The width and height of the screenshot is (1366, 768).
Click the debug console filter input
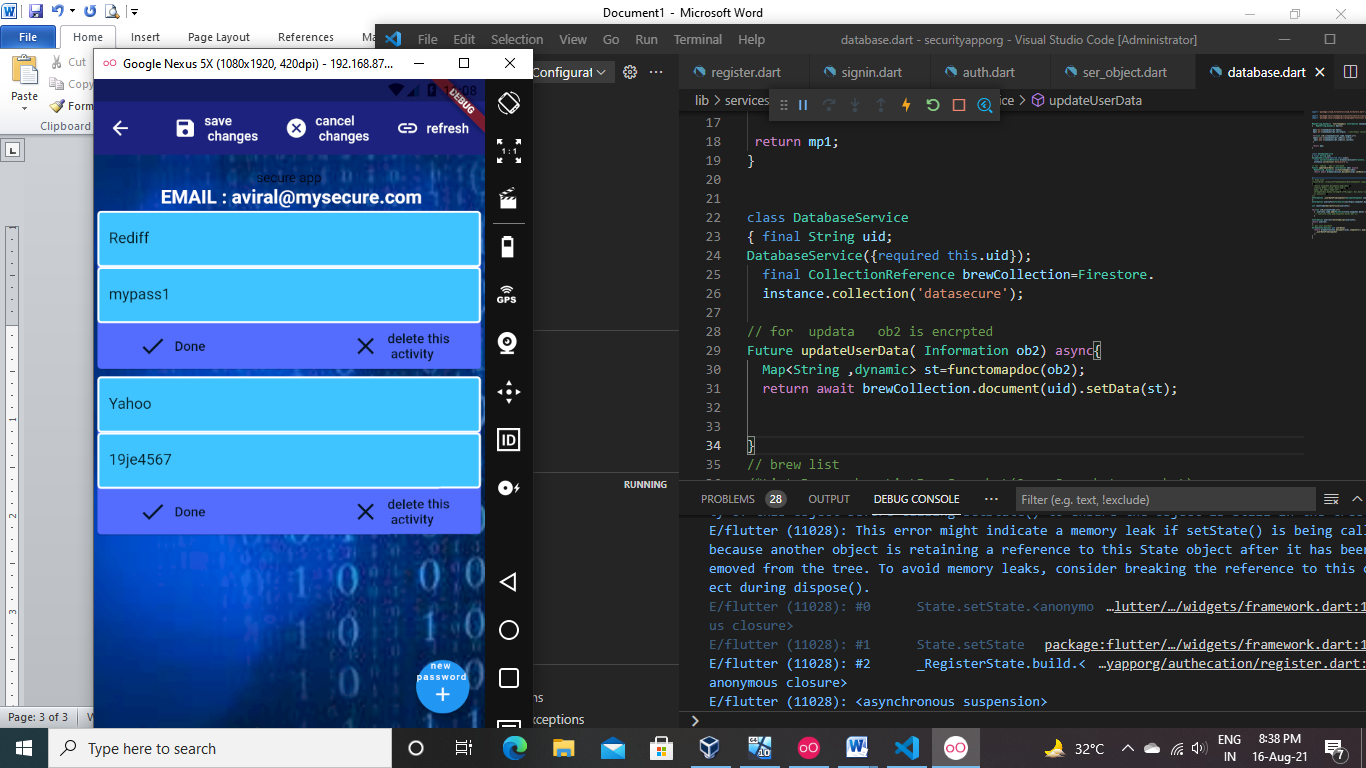coord(1166,499)
